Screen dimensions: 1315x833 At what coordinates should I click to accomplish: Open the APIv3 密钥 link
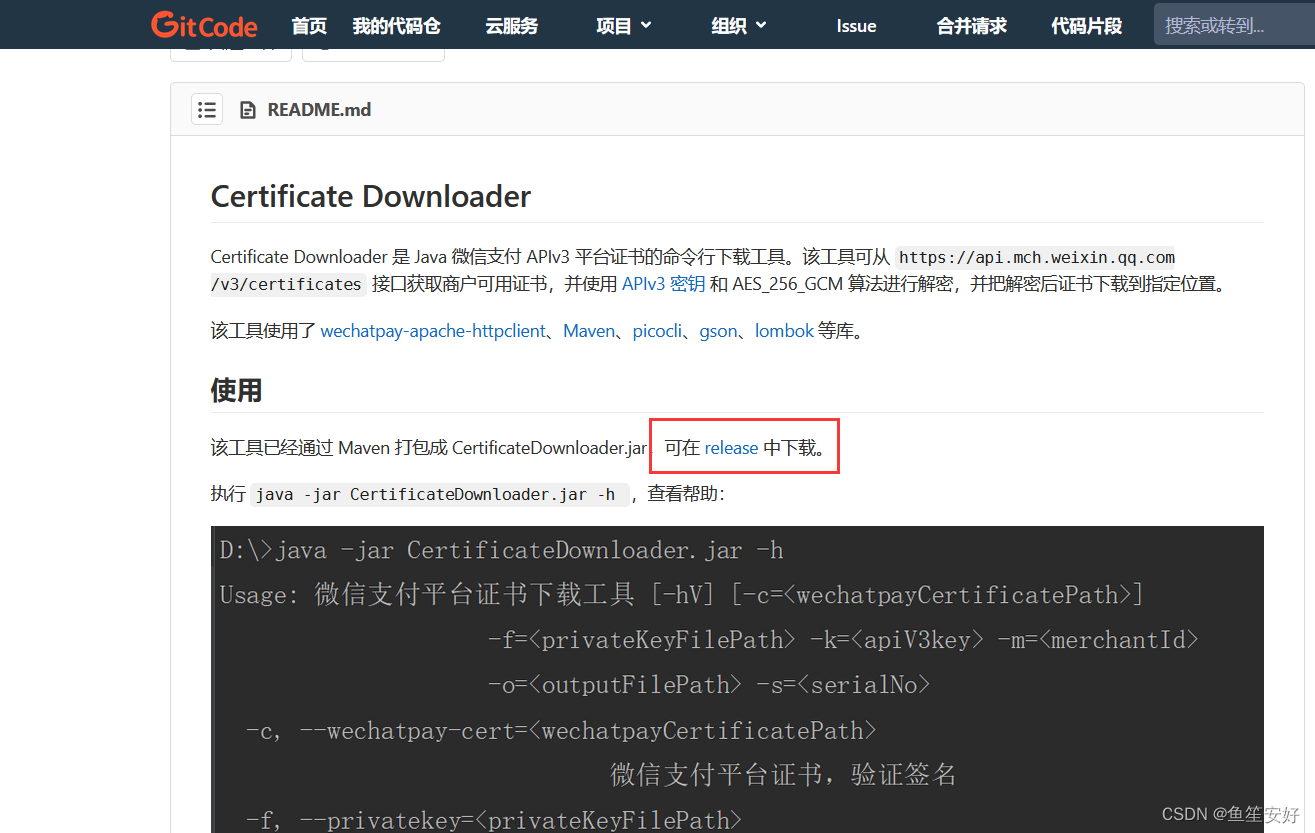(x=663, y=284)
